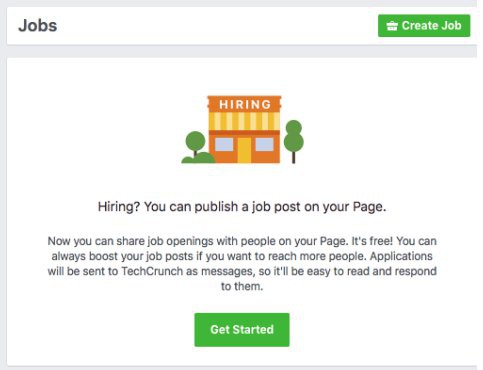Viewport: 483px width, 370px height.
Task: Start job posting with Get Started
Action: point(242,330)
